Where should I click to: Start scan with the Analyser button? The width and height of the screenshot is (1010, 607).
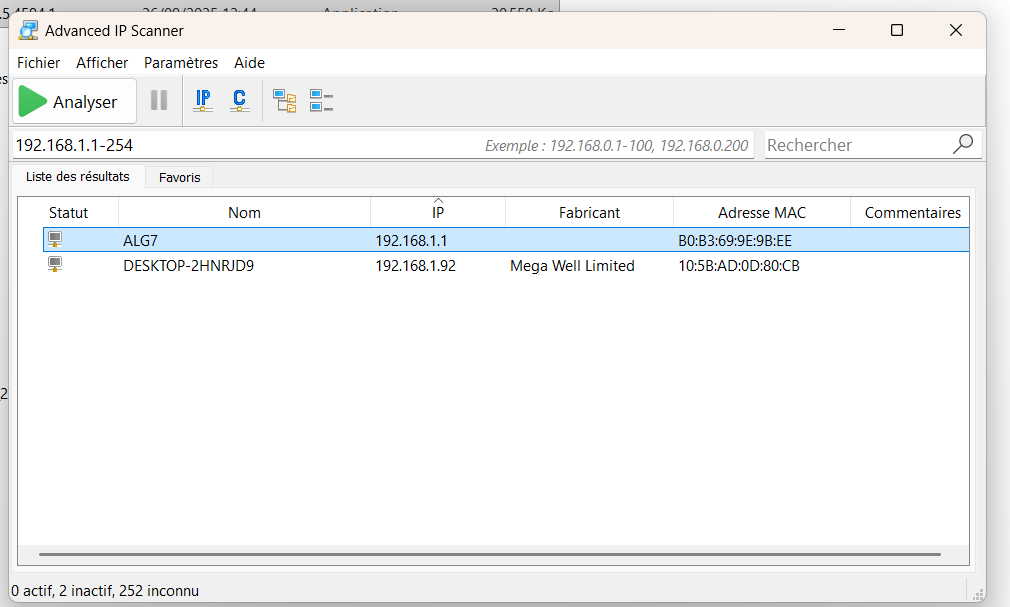pyautogui.click(x=74, y=102)
